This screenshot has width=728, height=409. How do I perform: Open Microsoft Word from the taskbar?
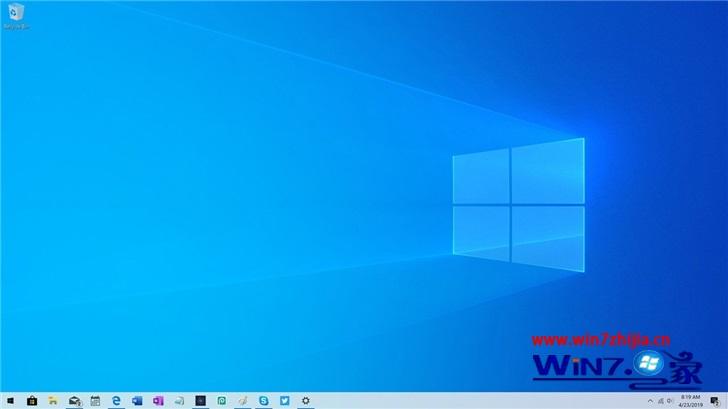(137, 401)
